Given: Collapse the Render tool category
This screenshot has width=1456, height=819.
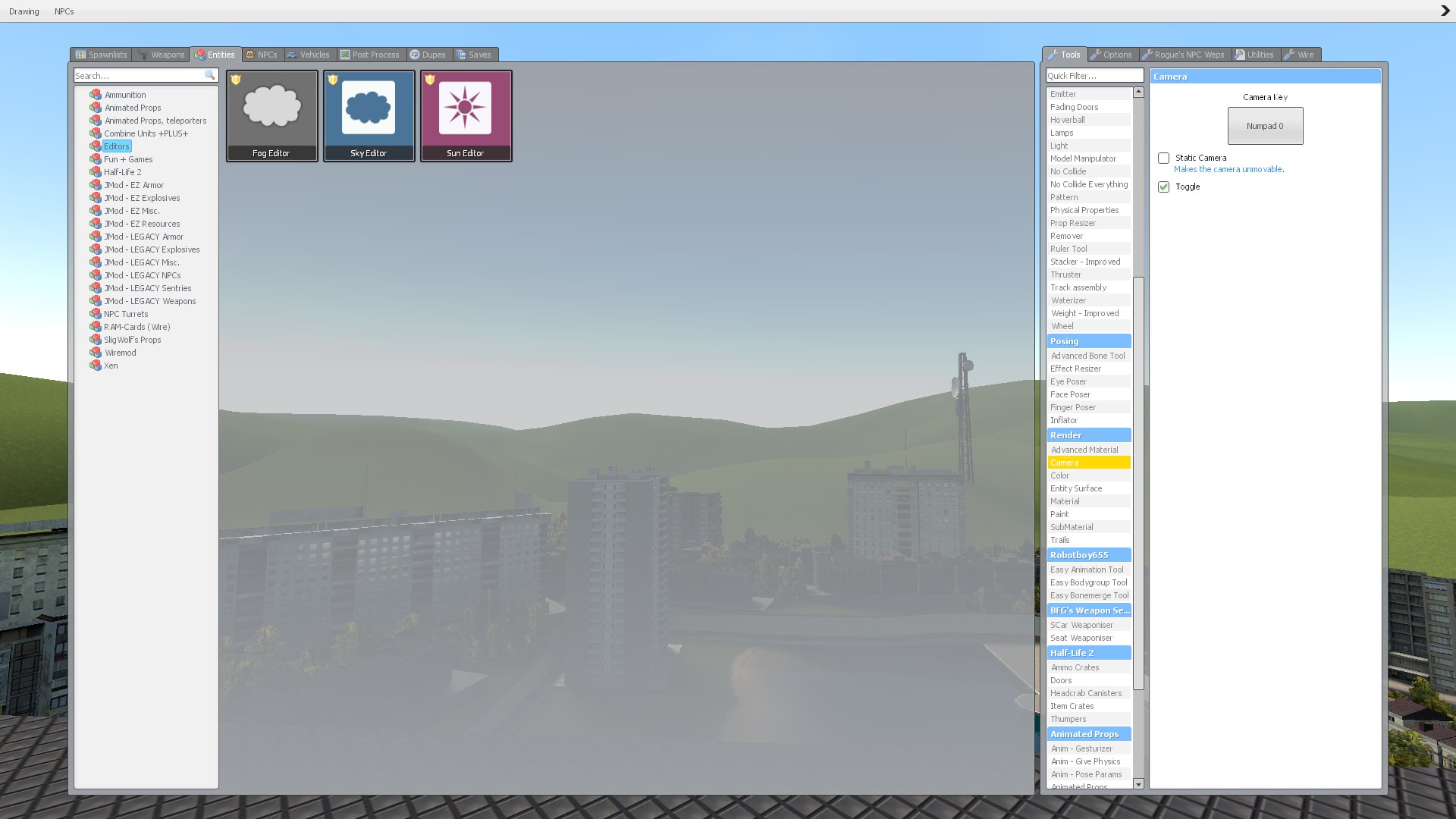Looking at the screenshot, I should coord(1088,435).
